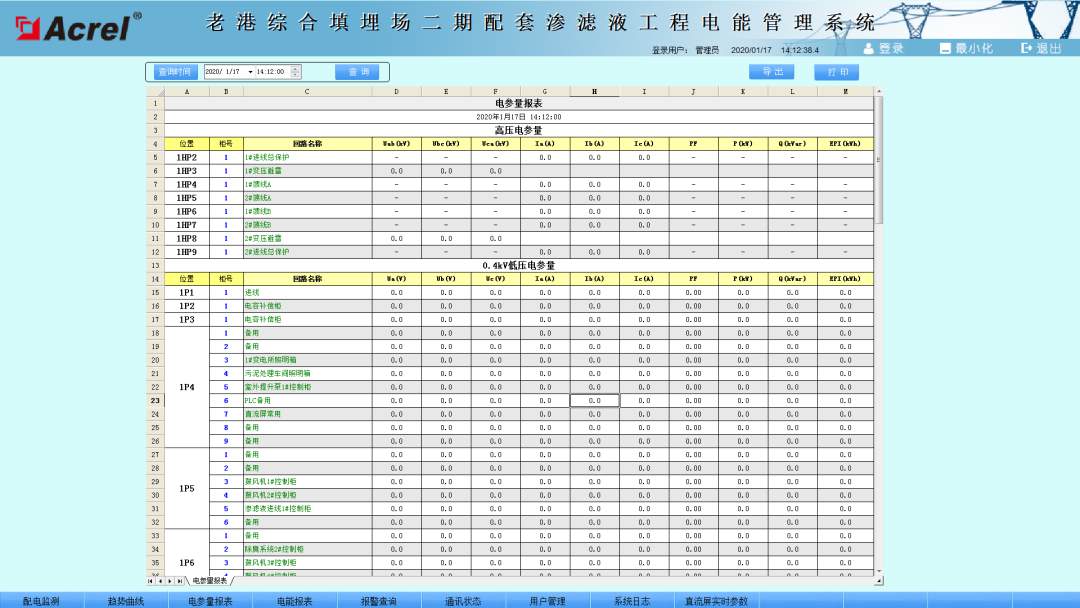Click the 1P4 merged position cell
Viewport: 1080px width, 608px height.
coord(187,387)
